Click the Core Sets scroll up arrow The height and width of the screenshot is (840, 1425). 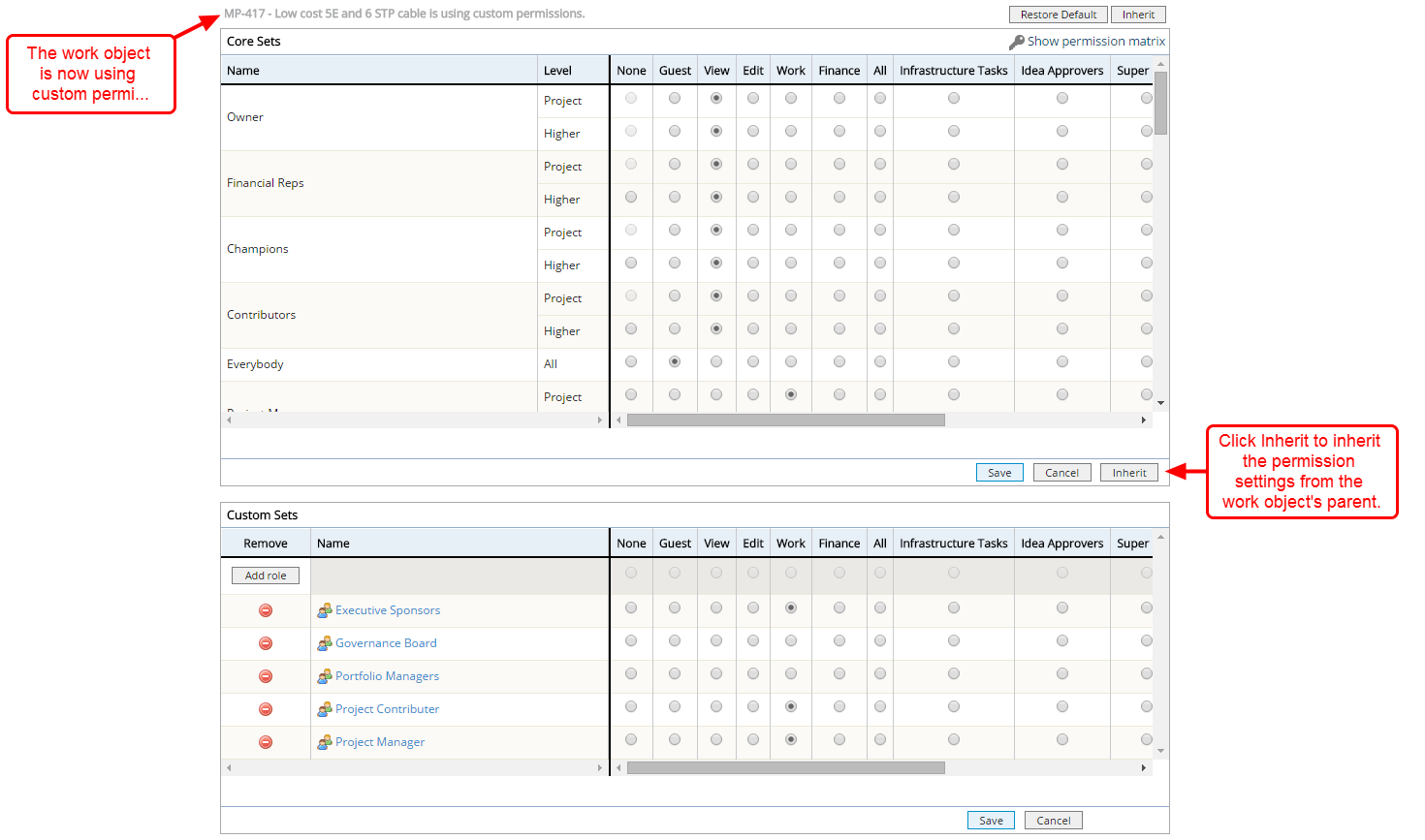(x=1160, y=64)
